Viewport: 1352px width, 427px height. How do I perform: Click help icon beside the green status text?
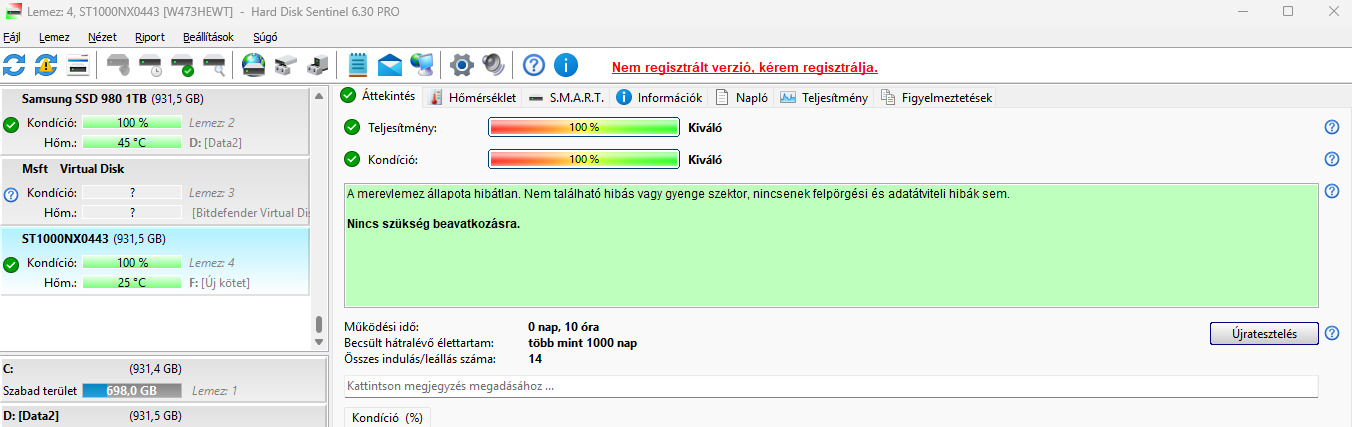1332,191
